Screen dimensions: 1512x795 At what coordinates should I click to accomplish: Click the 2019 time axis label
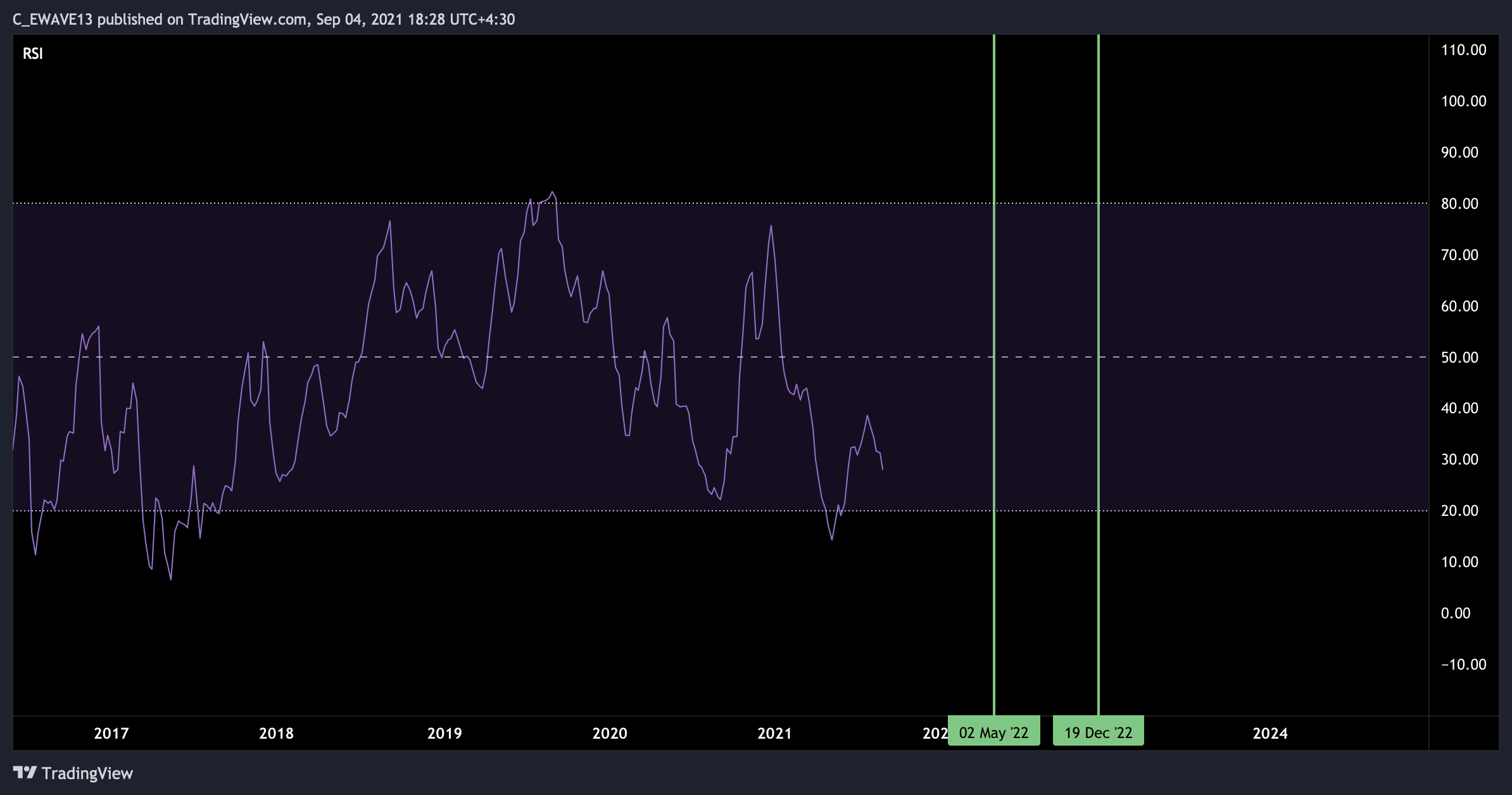pyautogui.click(x=444, y=733)
